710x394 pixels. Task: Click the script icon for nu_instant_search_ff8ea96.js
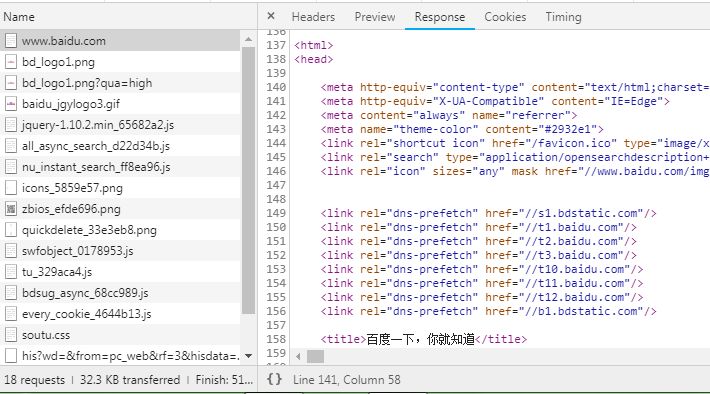tap(11, 167)
